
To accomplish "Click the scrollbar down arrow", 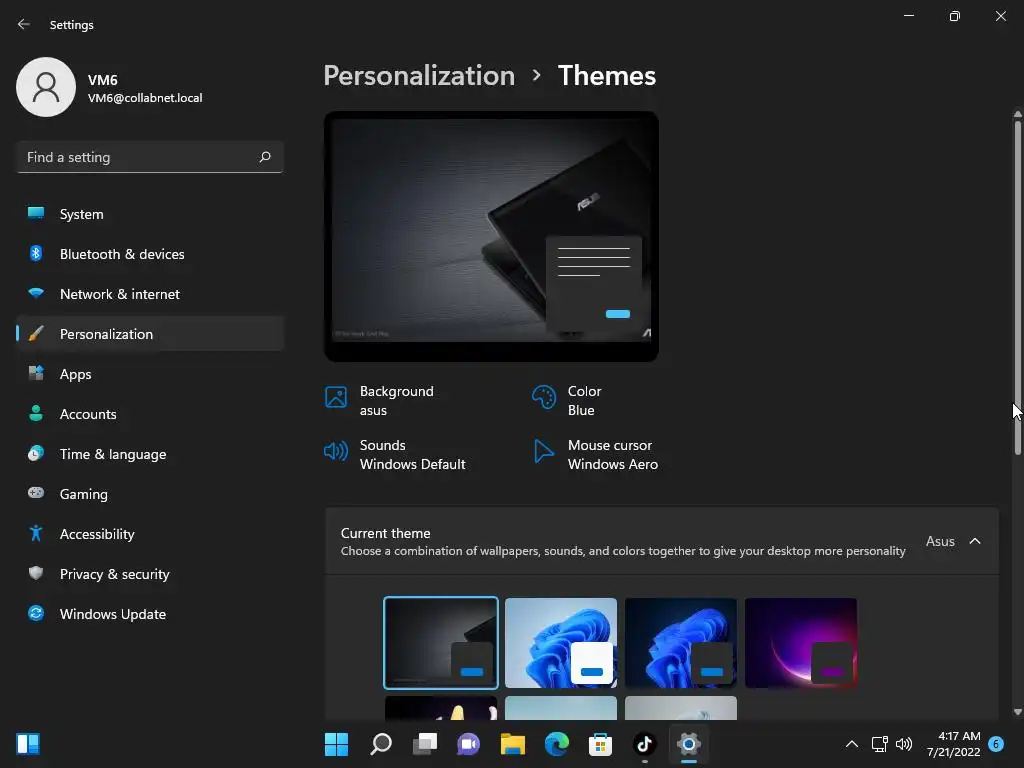I will (x=1017, y=712).
